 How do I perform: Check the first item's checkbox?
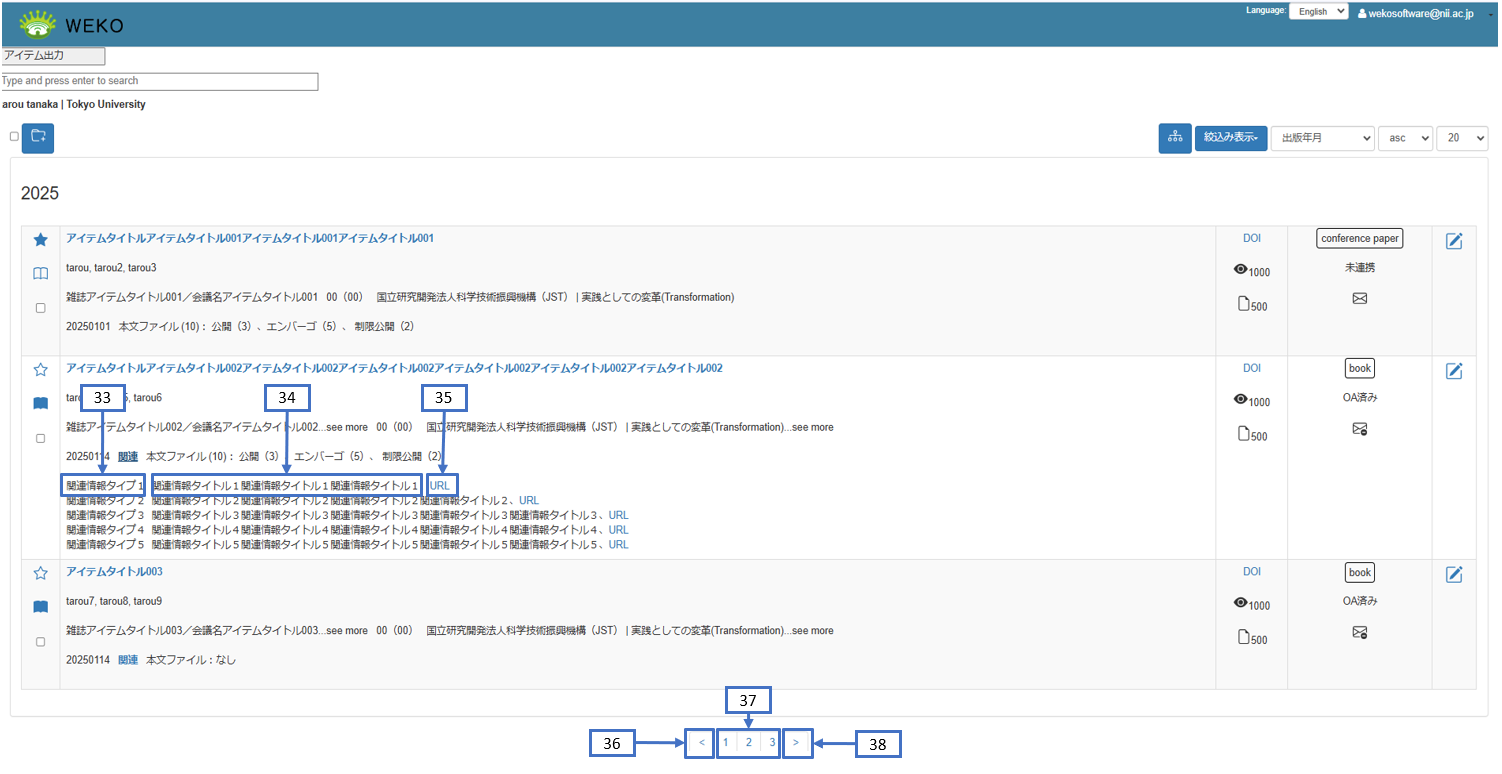tap(41, 308)
